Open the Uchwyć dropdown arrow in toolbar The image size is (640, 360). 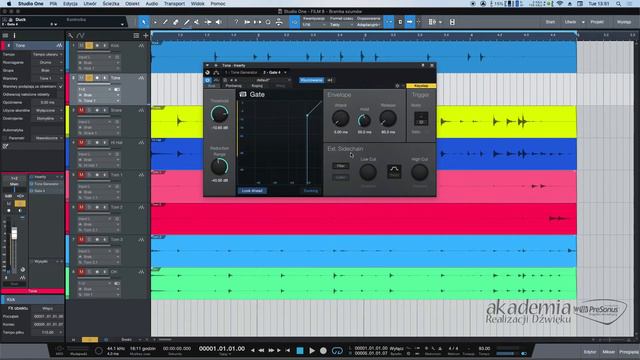coord(583,22)
